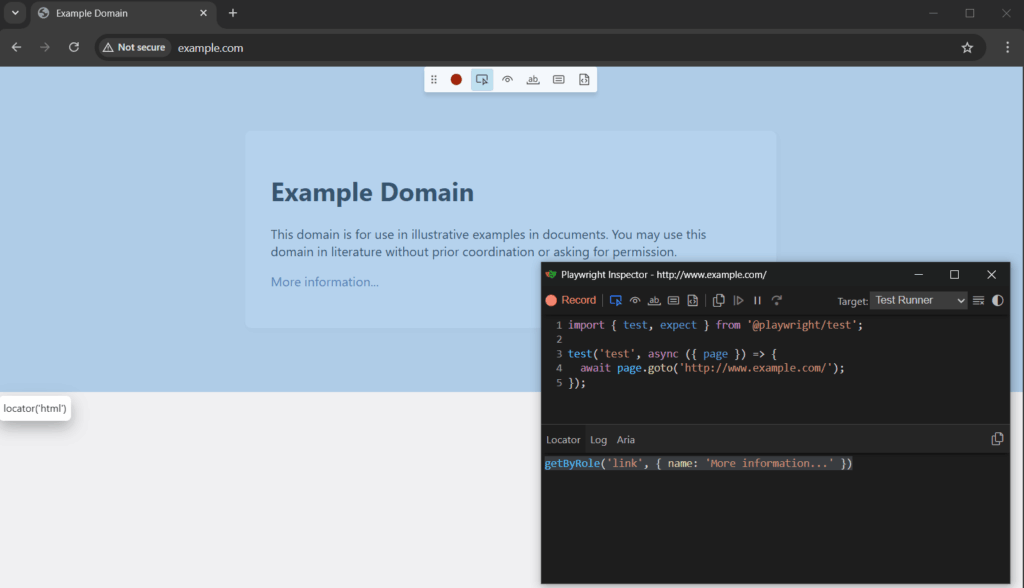Select Assert text icon in the page overlay toolbar
The image size is (1024, 588).
[533, 80]
